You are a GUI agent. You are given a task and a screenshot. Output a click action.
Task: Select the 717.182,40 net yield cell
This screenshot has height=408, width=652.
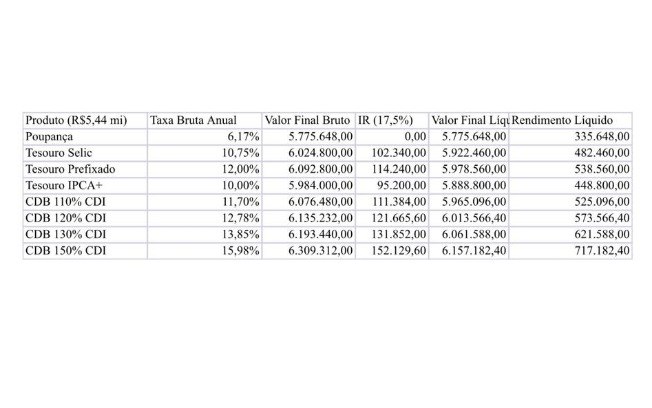coord(570,251)
